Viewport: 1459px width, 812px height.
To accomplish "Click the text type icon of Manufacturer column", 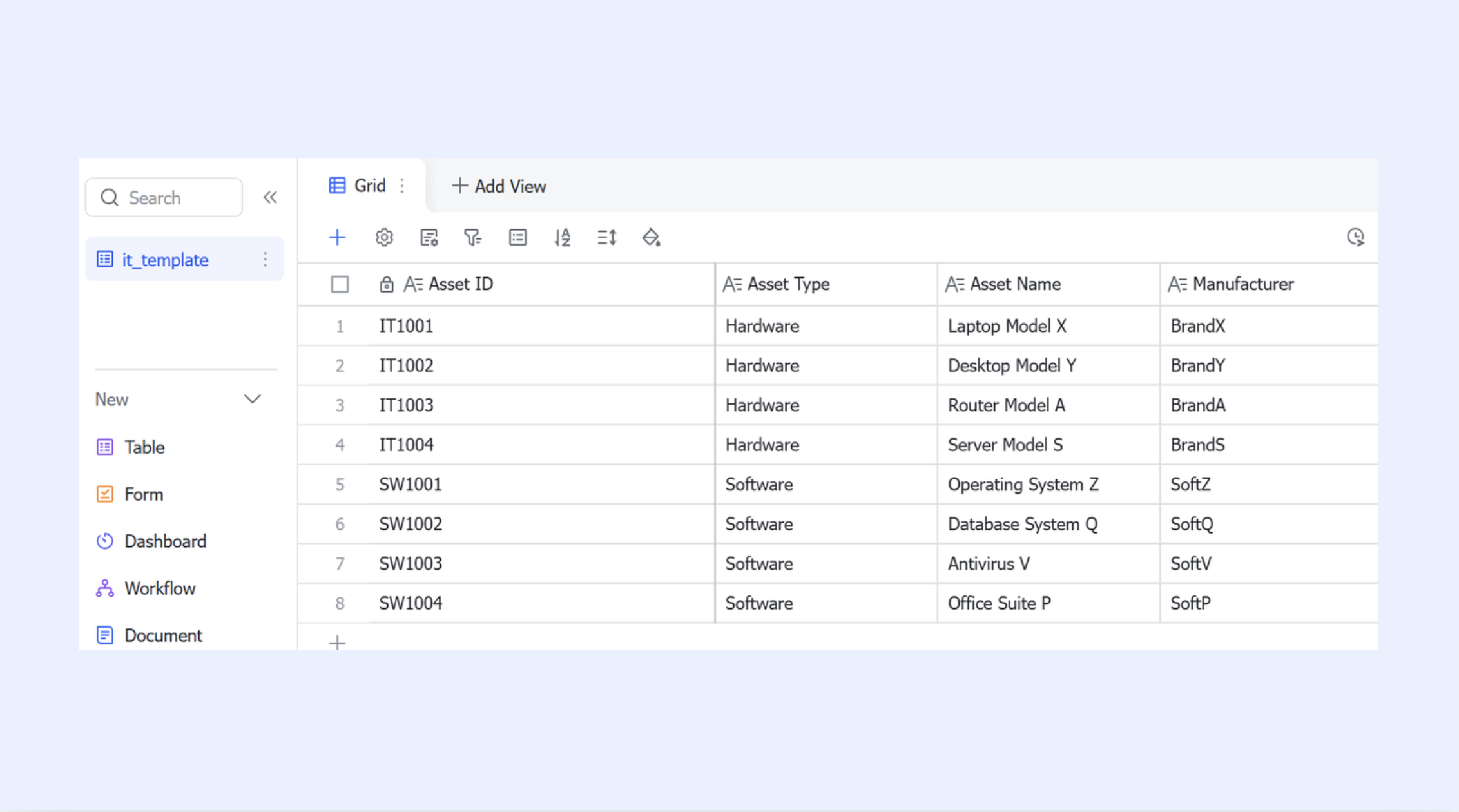I will coord(1177,284).
